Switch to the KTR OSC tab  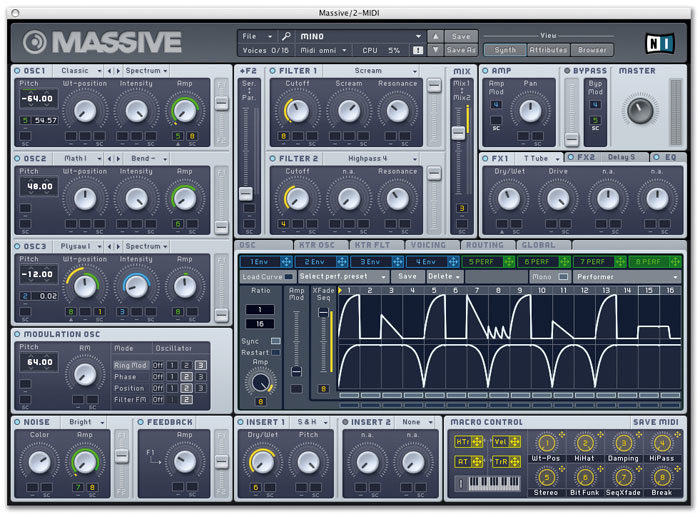317,245
